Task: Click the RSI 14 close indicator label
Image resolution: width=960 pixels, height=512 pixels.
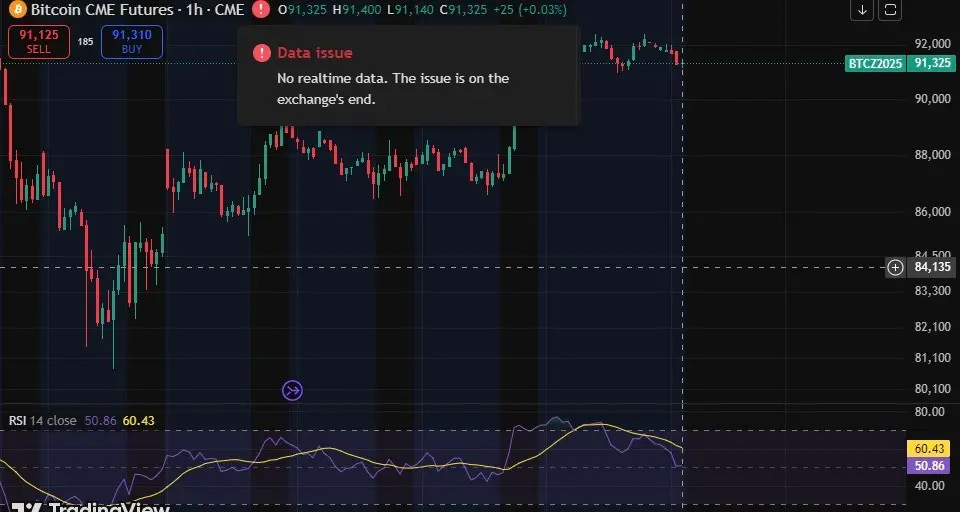Action: tap(43, 421)
